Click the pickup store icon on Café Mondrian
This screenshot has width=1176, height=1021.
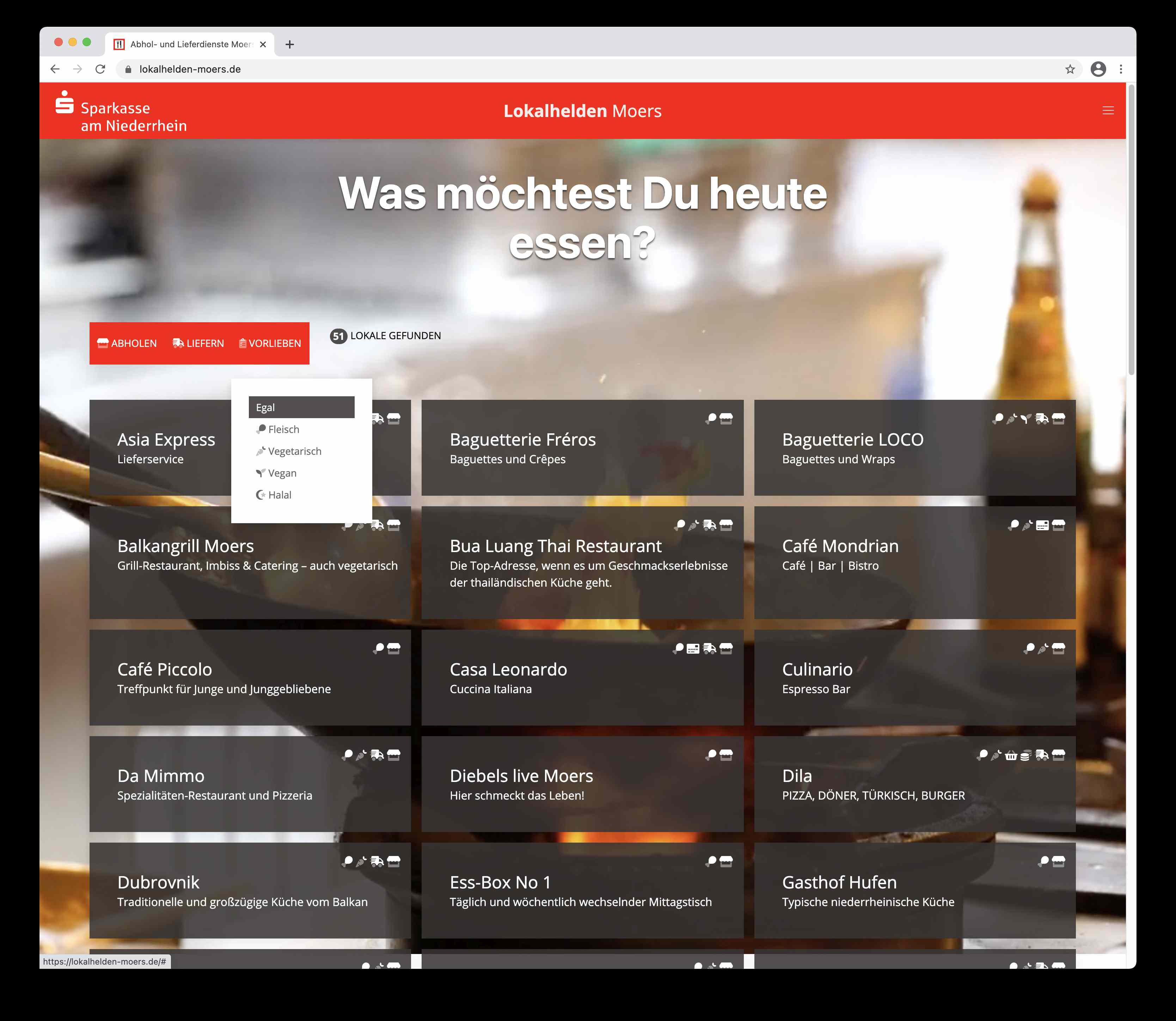click(1059, 525)
